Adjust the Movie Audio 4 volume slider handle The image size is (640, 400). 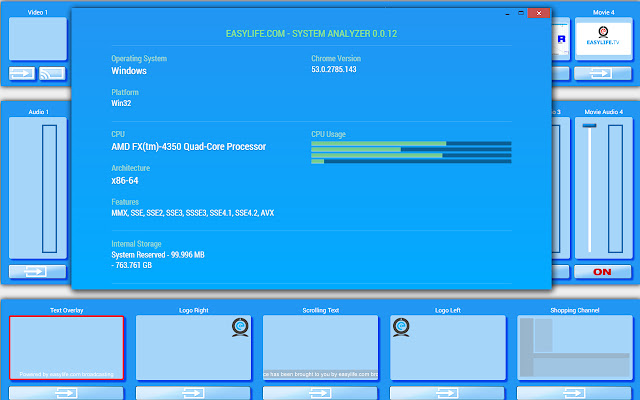[x=589, y=125]
